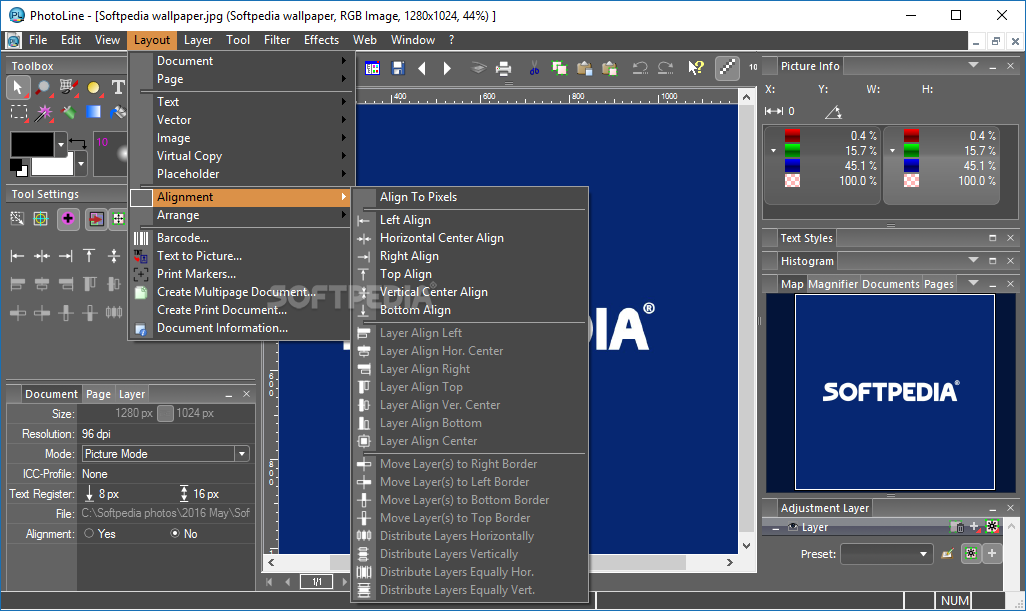Choose Horizontal Center Align
Viewport: 1026px width, 611px height.
[470, 238]
